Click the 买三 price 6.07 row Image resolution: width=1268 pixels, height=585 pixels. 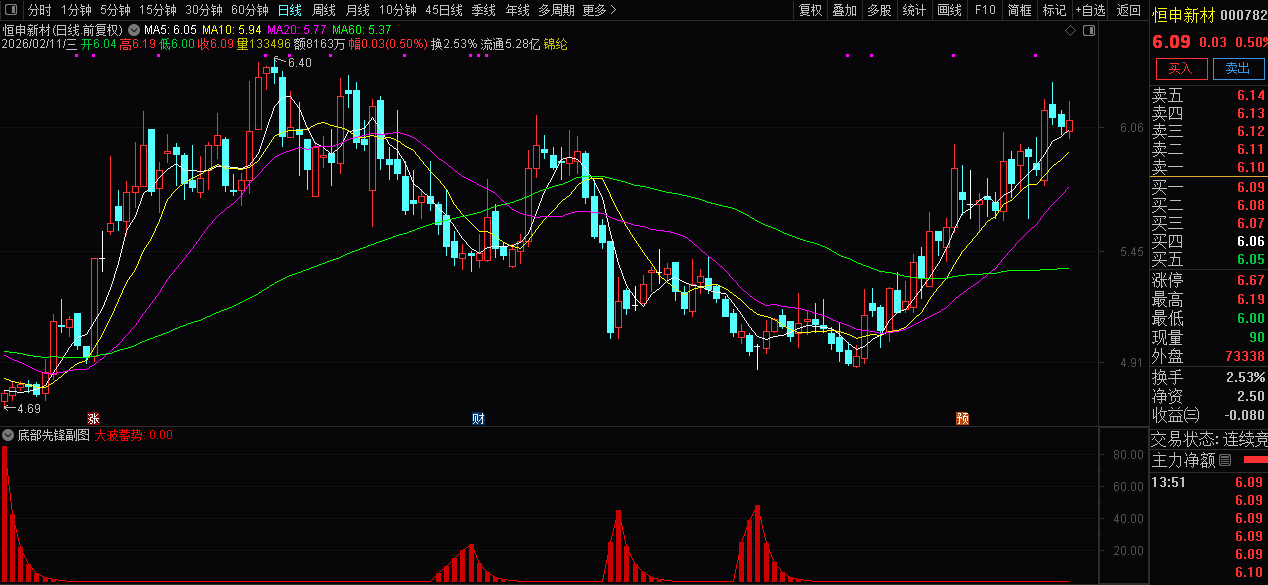(1208, 223)
